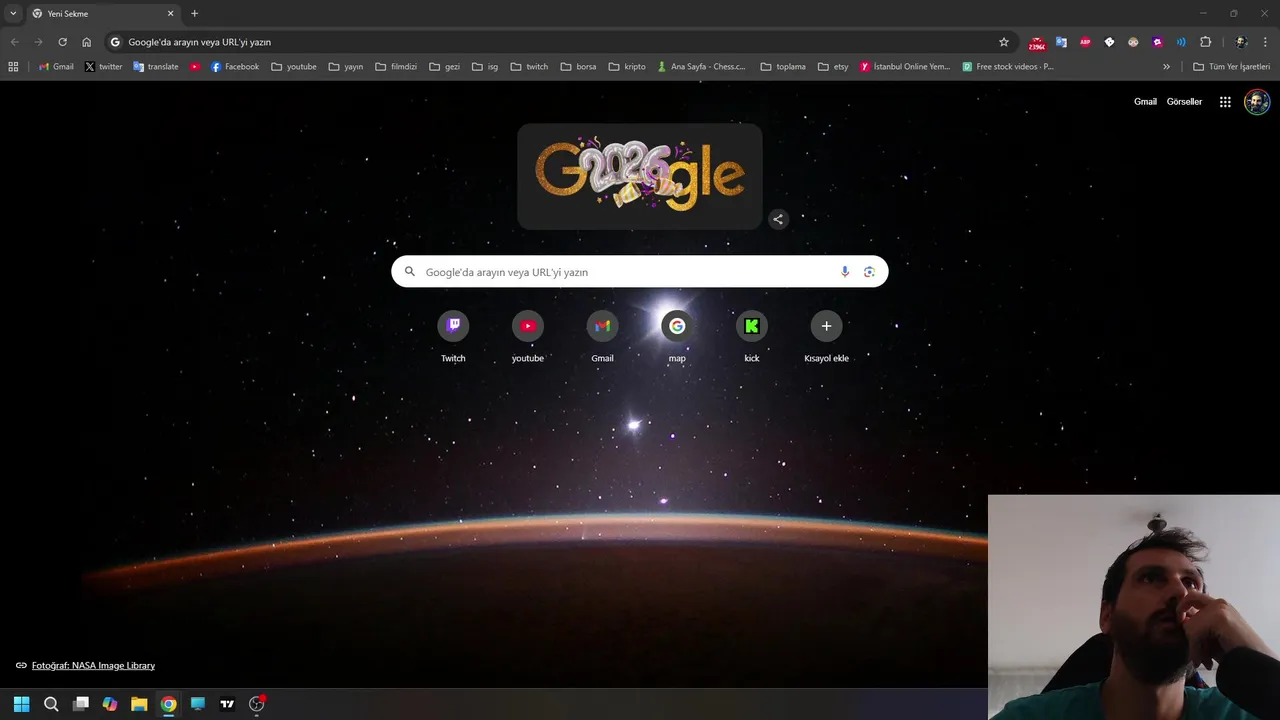Viewport: 1280px width, 720px height.
Task: Open the Ana Sayfa Chess.com bookmark
Action: (x=702, y=67)
